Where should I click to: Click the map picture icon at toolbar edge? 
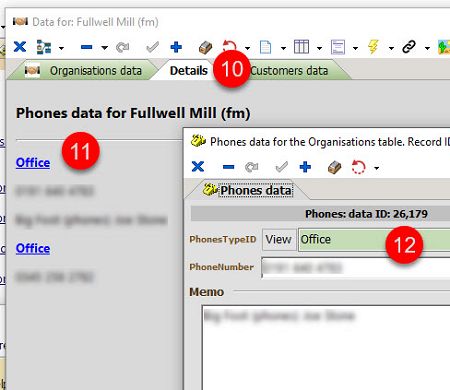tap(444, 47)
